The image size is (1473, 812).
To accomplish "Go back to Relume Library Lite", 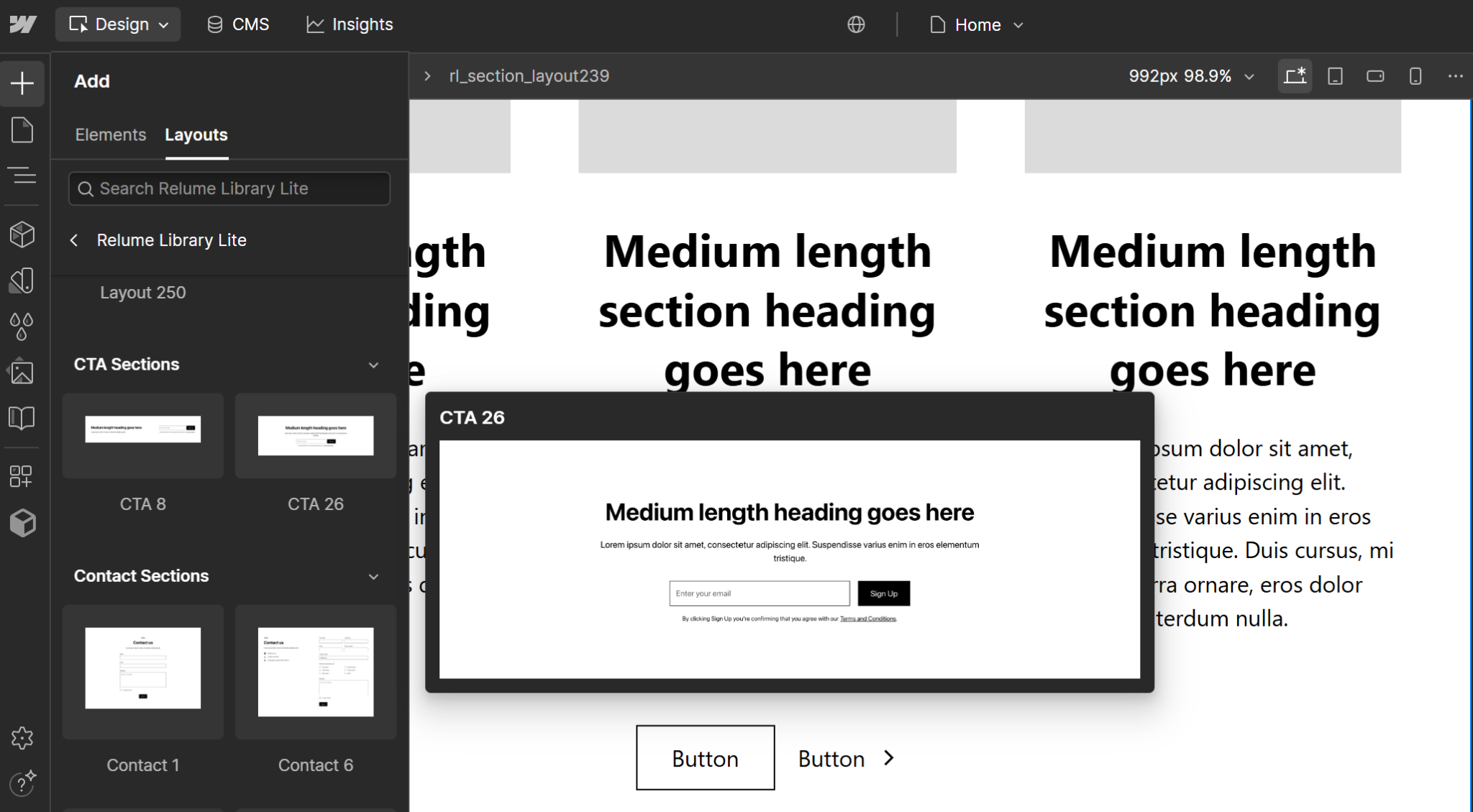I will tap(74, 240).
